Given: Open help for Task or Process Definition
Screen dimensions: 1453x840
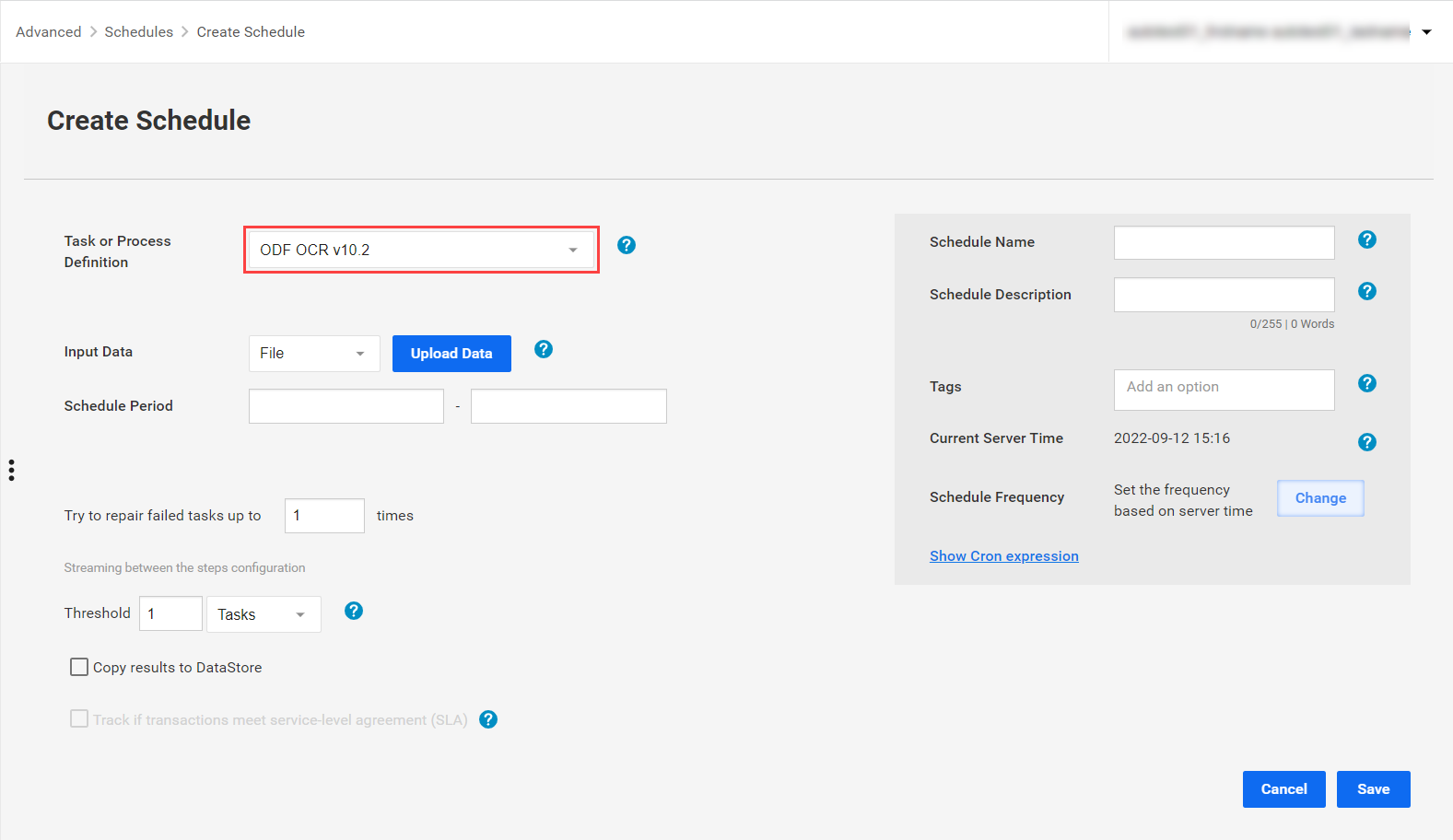Looking at the screenshot, I should click(627, 245).
